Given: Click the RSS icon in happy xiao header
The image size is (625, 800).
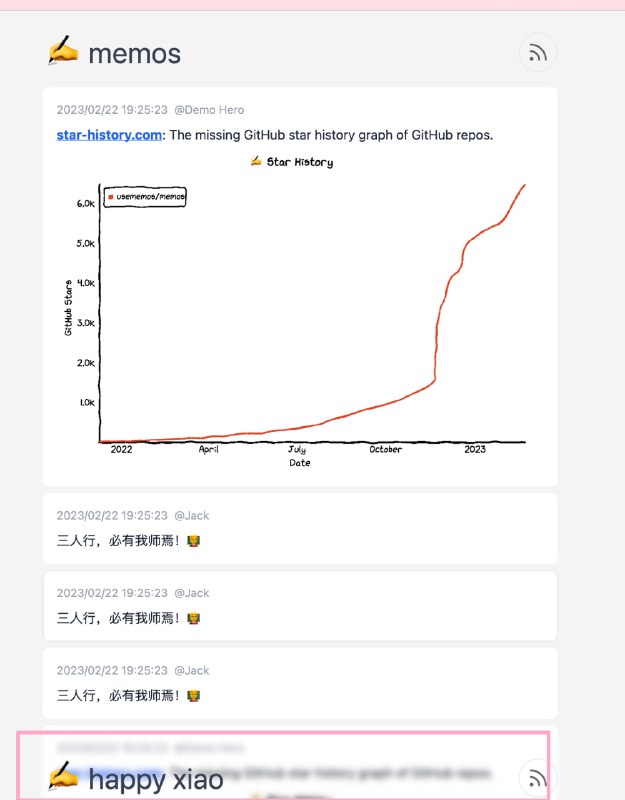Looking at the screenshot, I should click(538, 777).
